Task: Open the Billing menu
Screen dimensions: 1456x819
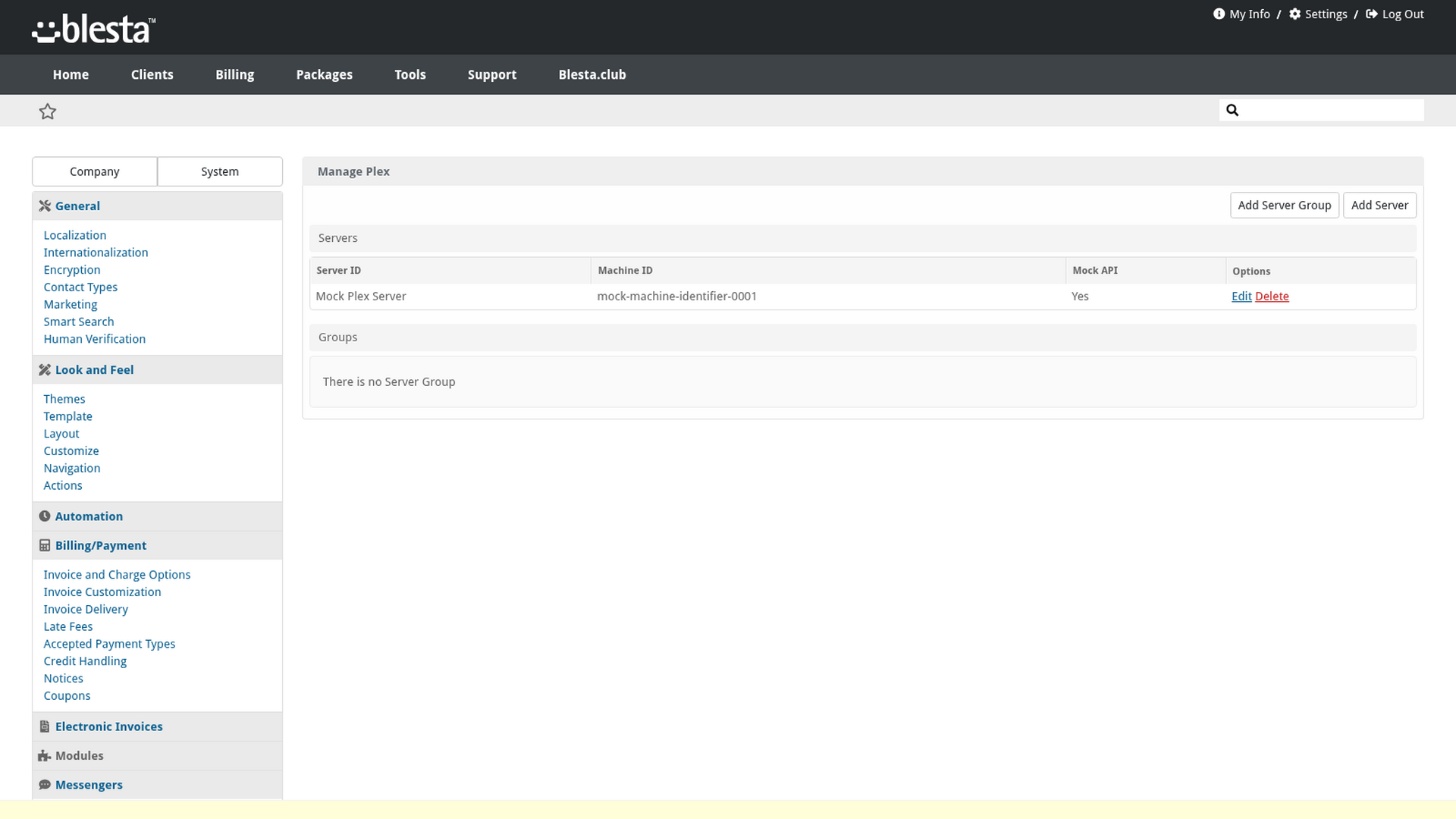Action: 235,74
